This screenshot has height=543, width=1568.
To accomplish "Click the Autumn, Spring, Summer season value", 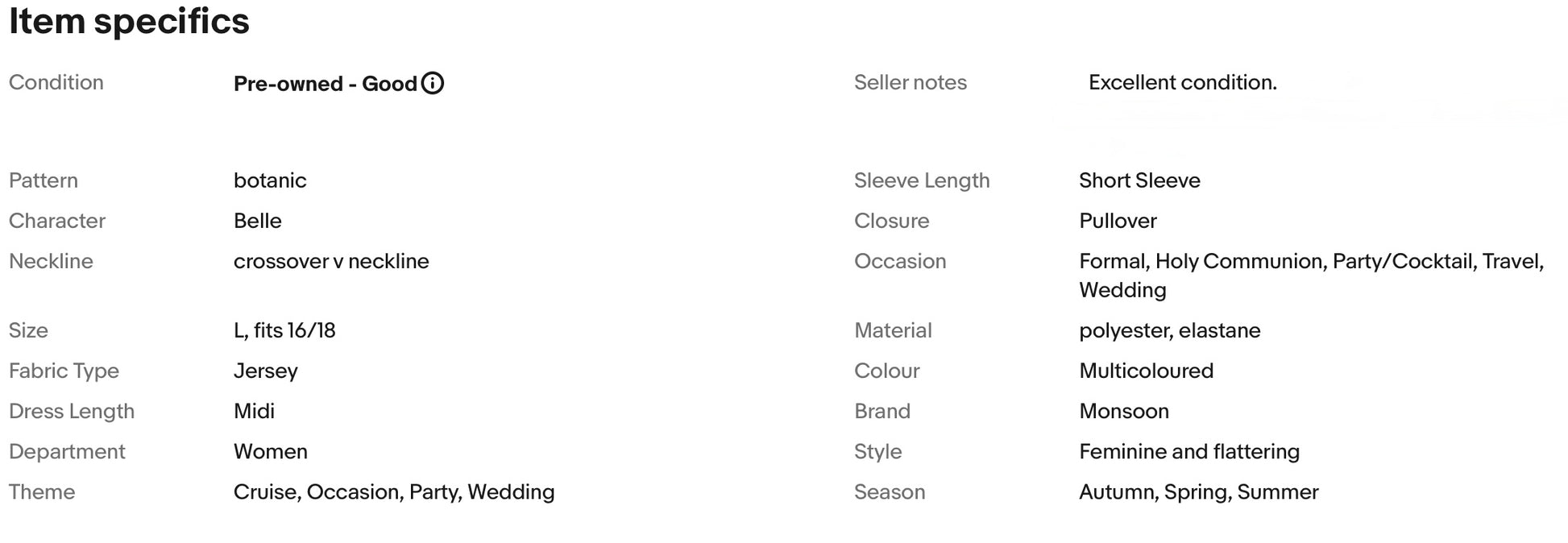I will (x=1198, y=491).
